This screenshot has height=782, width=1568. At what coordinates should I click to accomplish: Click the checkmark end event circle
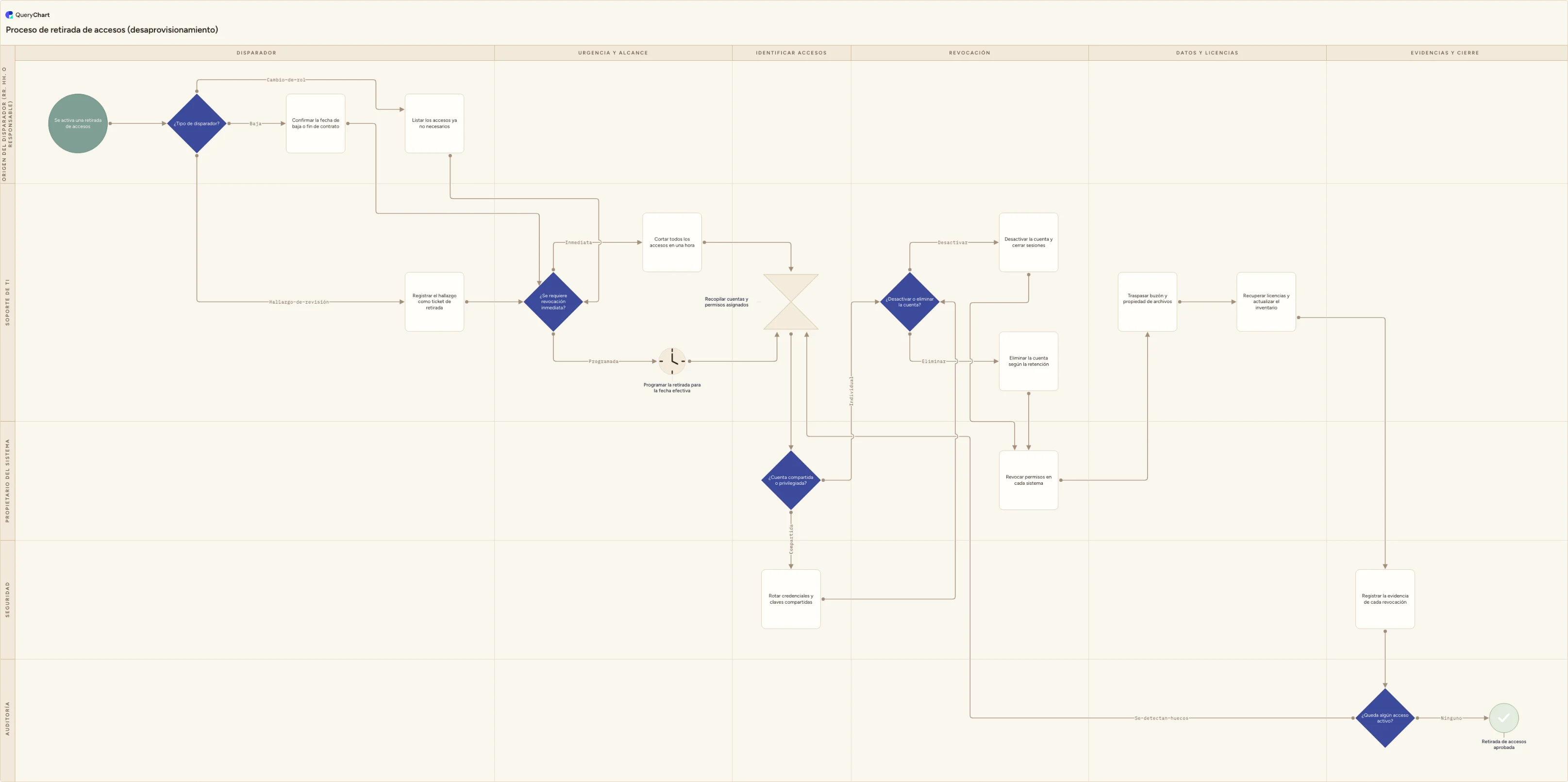[1503, 718]
